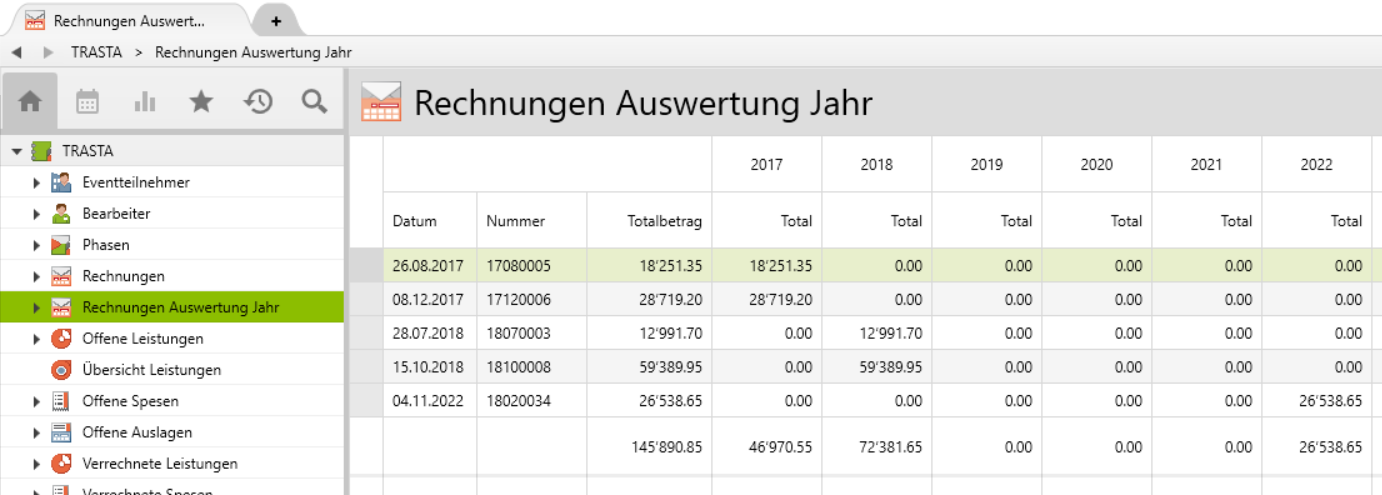Click the back navigation arrow
Viewport: 1382px width, 495px height.
point(17,53)
